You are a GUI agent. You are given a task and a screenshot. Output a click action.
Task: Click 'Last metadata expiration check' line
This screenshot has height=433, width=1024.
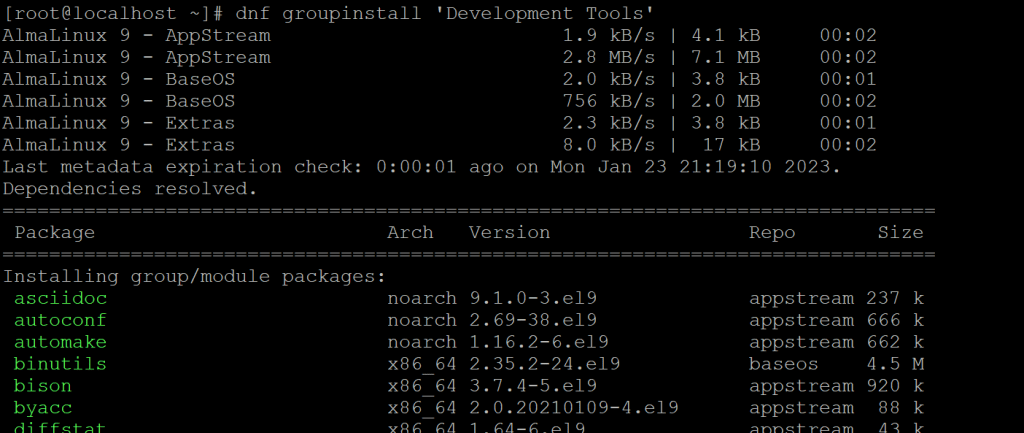[421, 167]
